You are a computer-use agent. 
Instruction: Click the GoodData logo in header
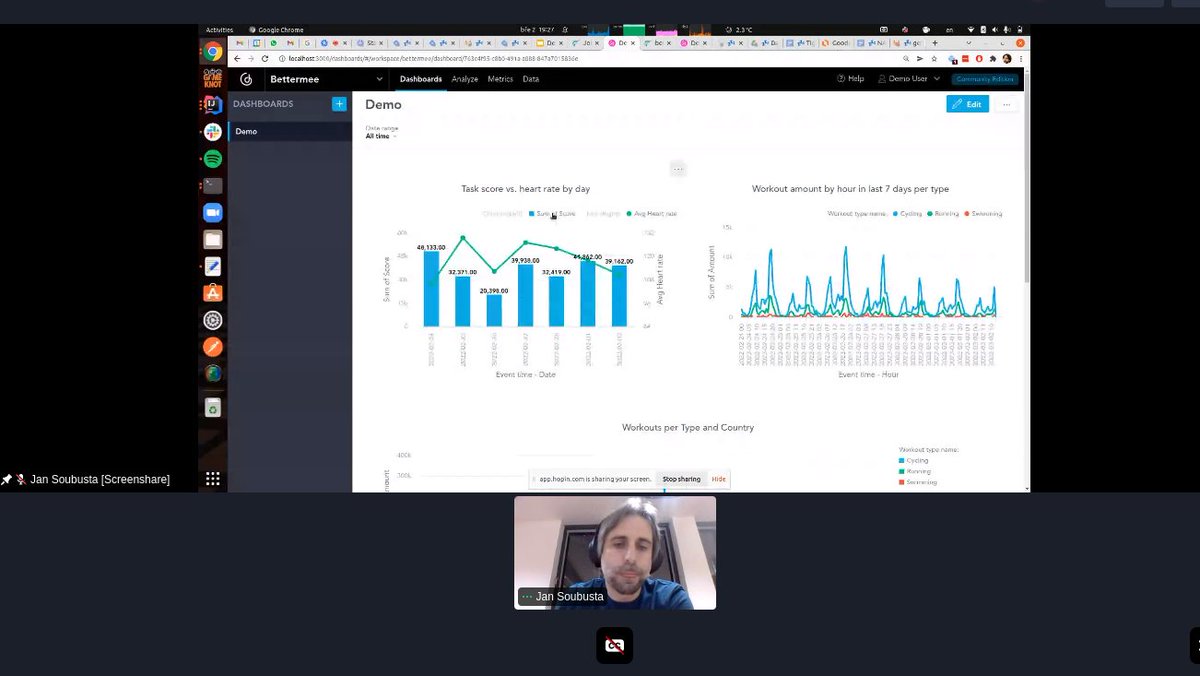[x=246, y=79]
